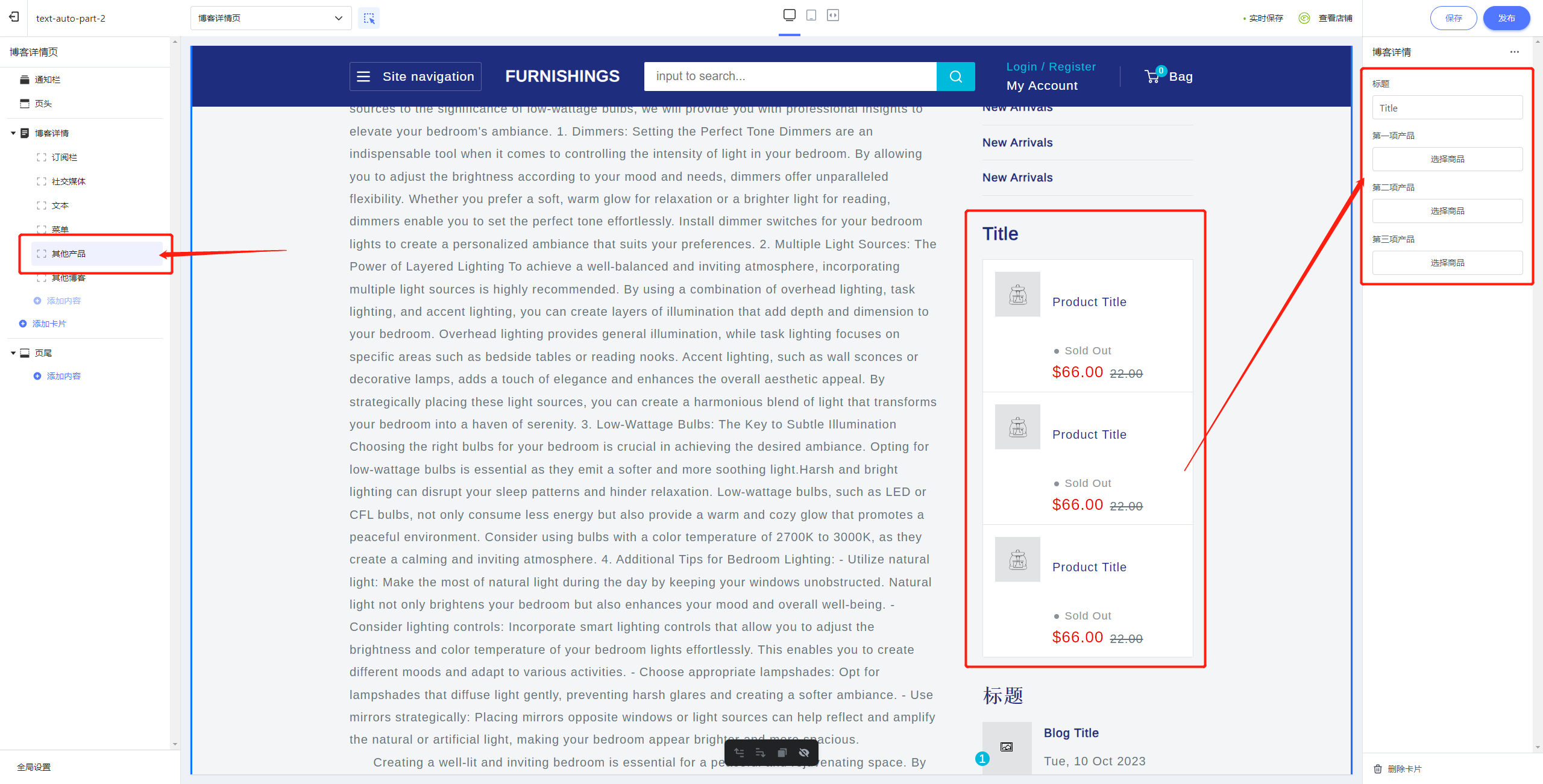This screenshot has height=784, width=1543.
Task: Toggle the element picker selection tool
Action: tap(369, 18)
